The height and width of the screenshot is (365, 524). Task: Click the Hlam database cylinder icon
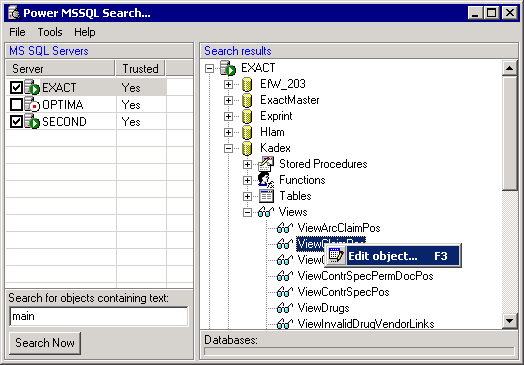(247, 132)
